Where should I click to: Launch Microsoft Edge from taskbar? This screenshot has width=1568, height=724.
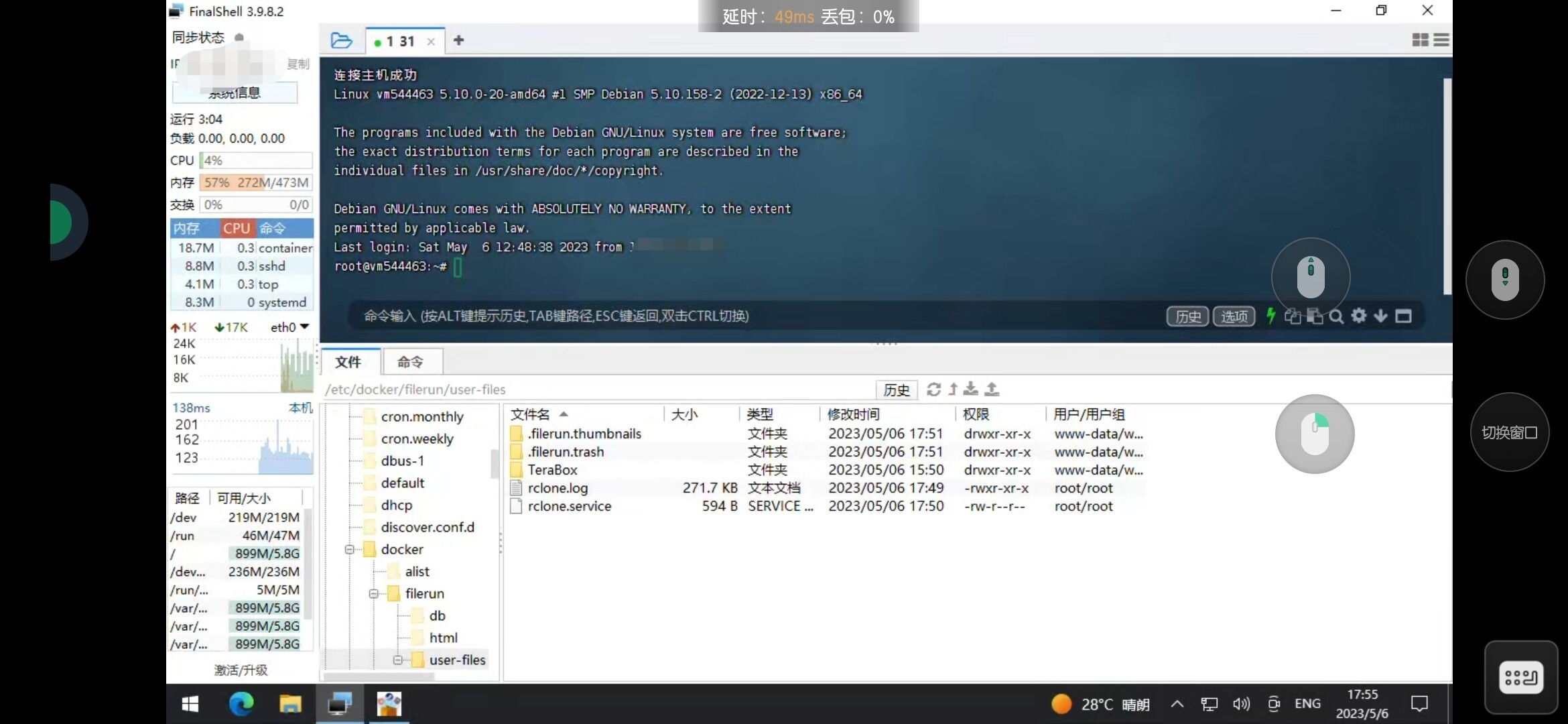(x=241, y=704)
